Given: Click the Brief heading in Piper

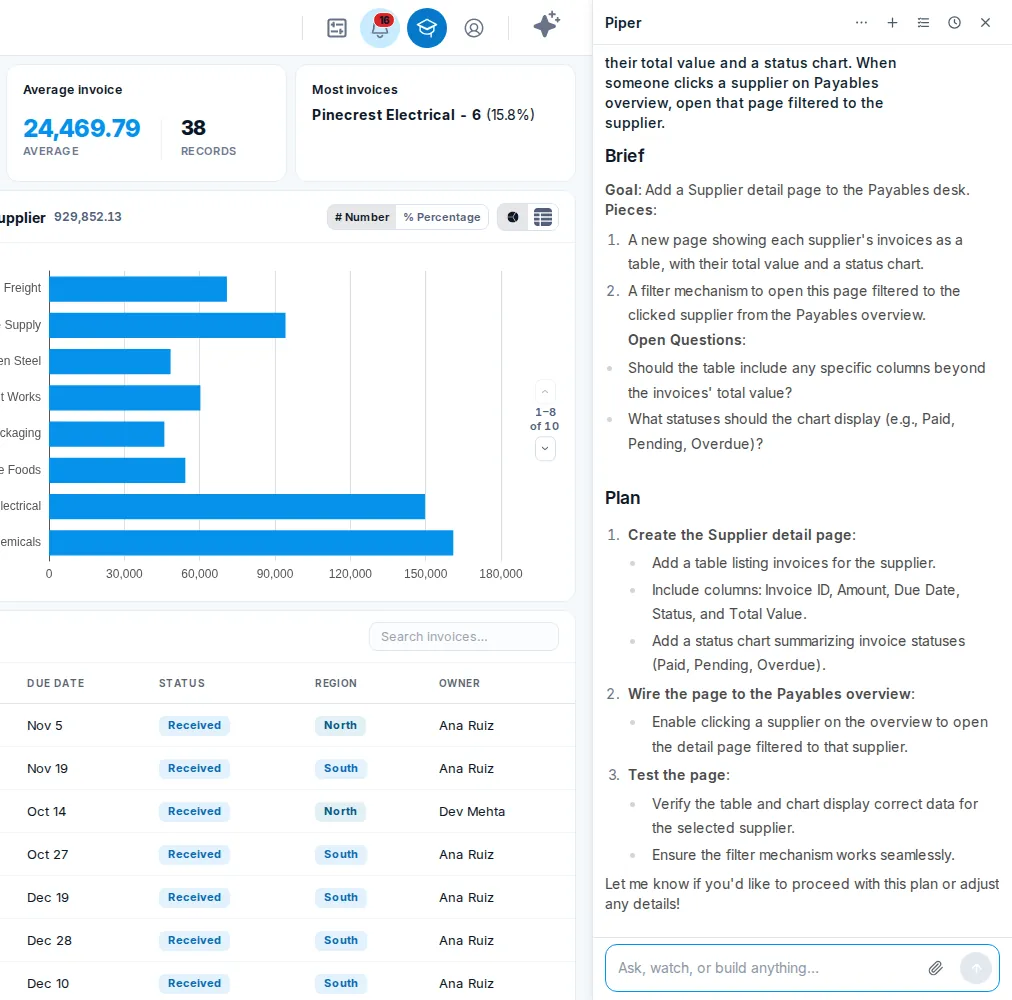Looking at the screenshot, I should [x=624, y=156].
